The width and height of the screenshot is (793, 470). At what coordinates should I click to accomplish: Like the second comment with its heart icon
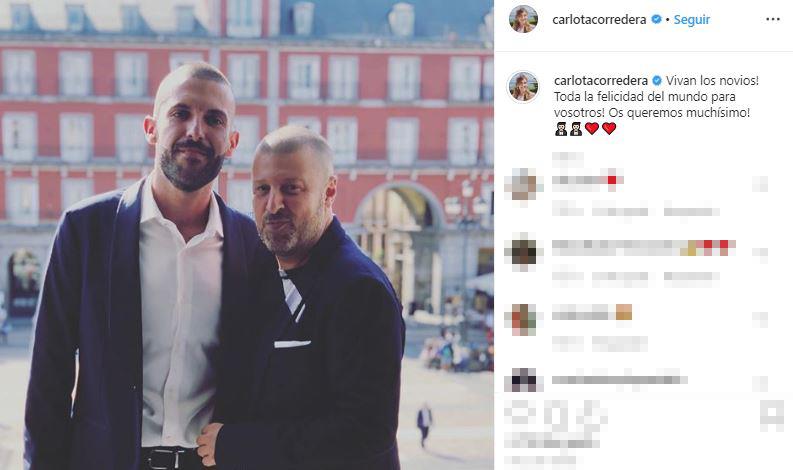coord(760,254)
